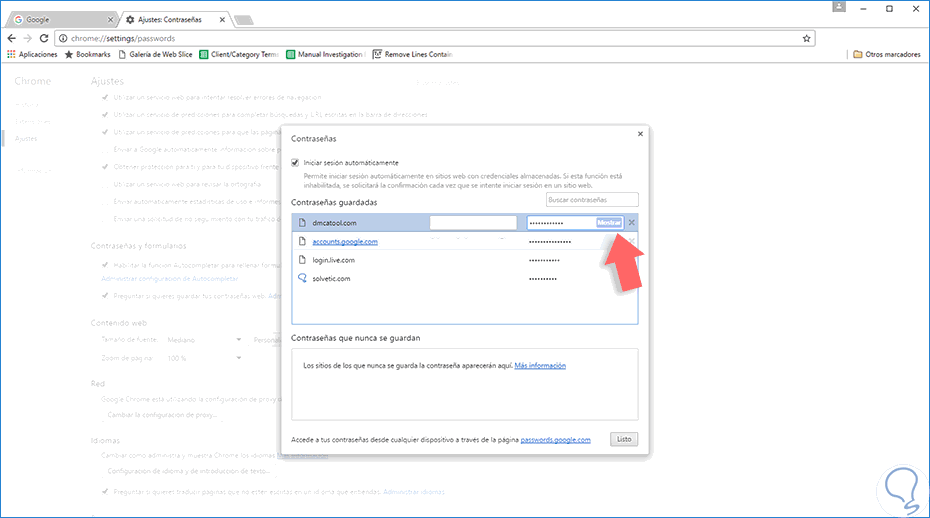The width and height of the screenshot is (930, 518).
Task: Open the accounts.google.com link
Action: (345, 241)
